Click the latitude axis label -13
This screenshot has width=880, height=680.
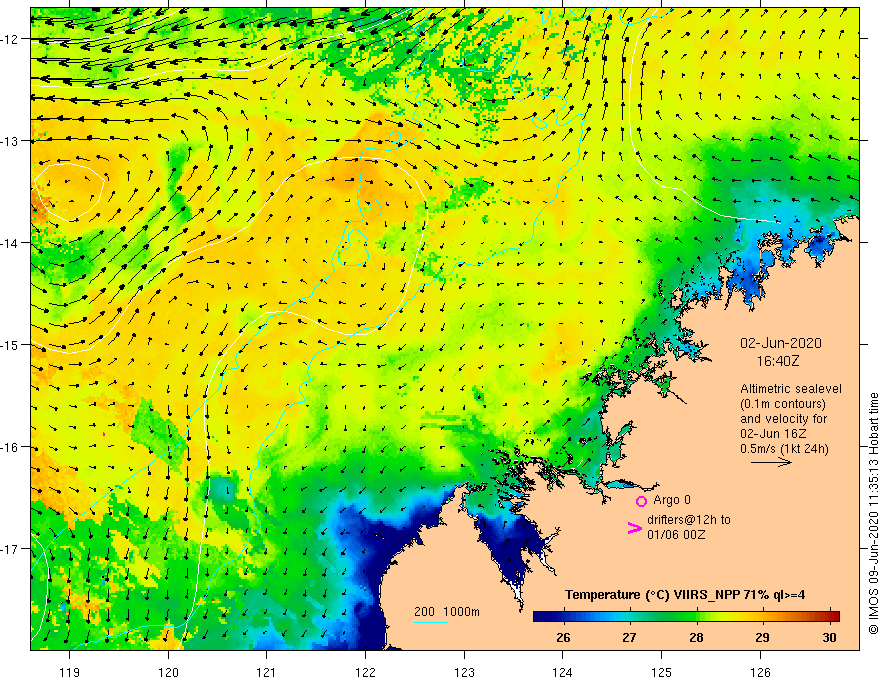(10, 141)
